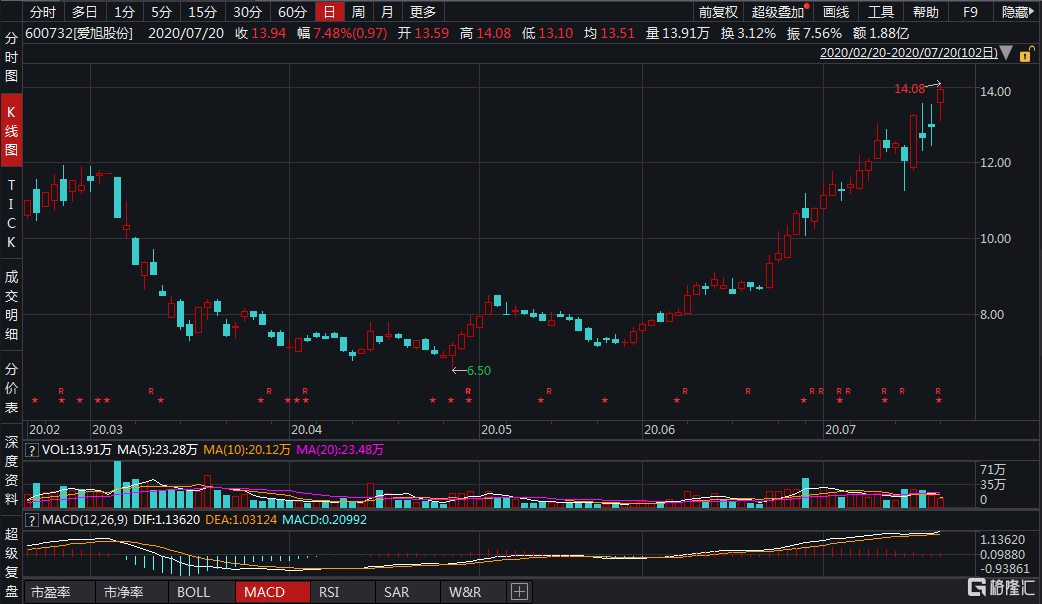Open the TICK sidebar view
Image resolution: width=1042 pixels, height=604 pixels.
point(11,213)
